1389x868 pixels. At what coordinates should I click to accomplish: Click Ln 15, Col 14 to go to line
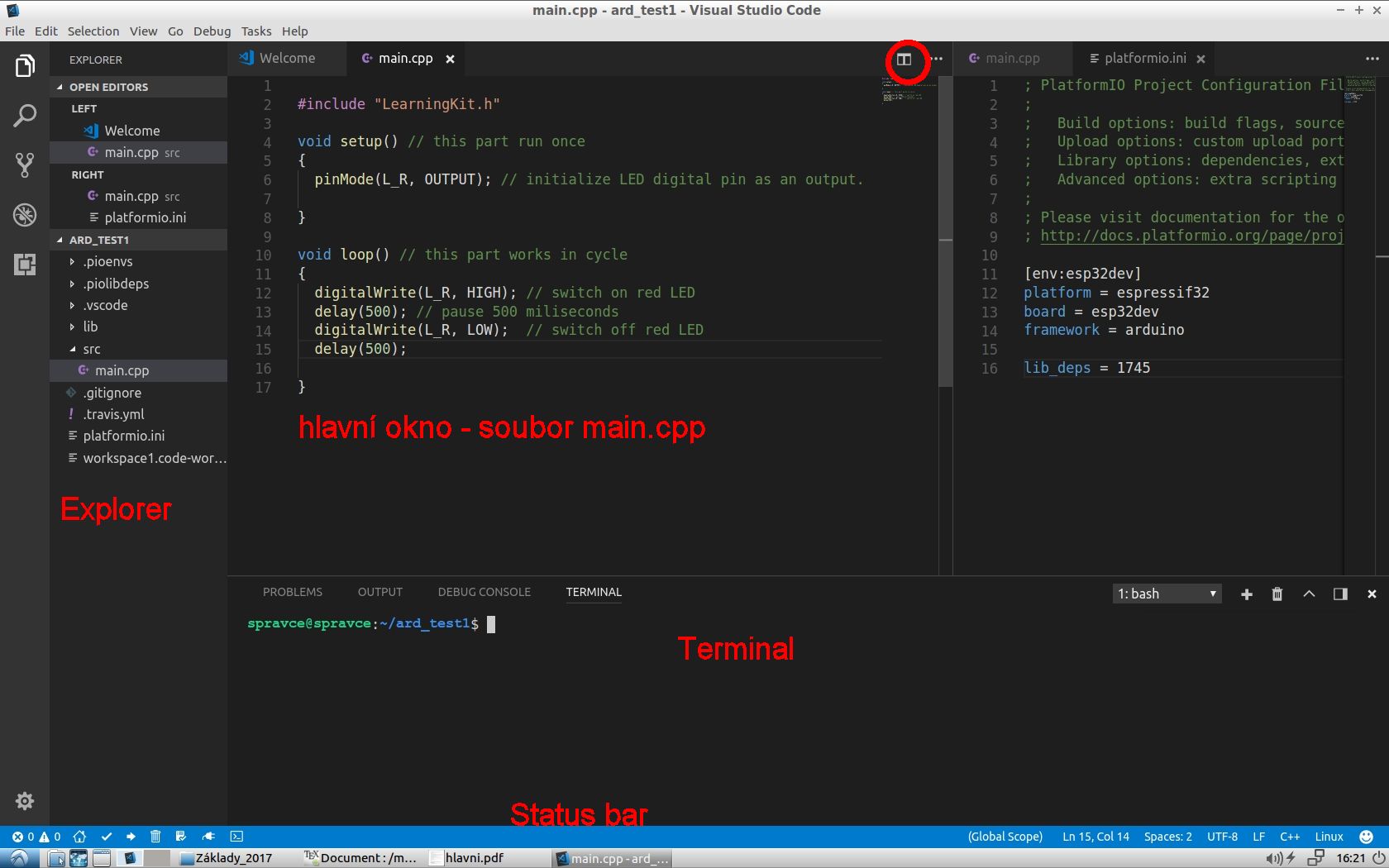(x=1095, y=837)
